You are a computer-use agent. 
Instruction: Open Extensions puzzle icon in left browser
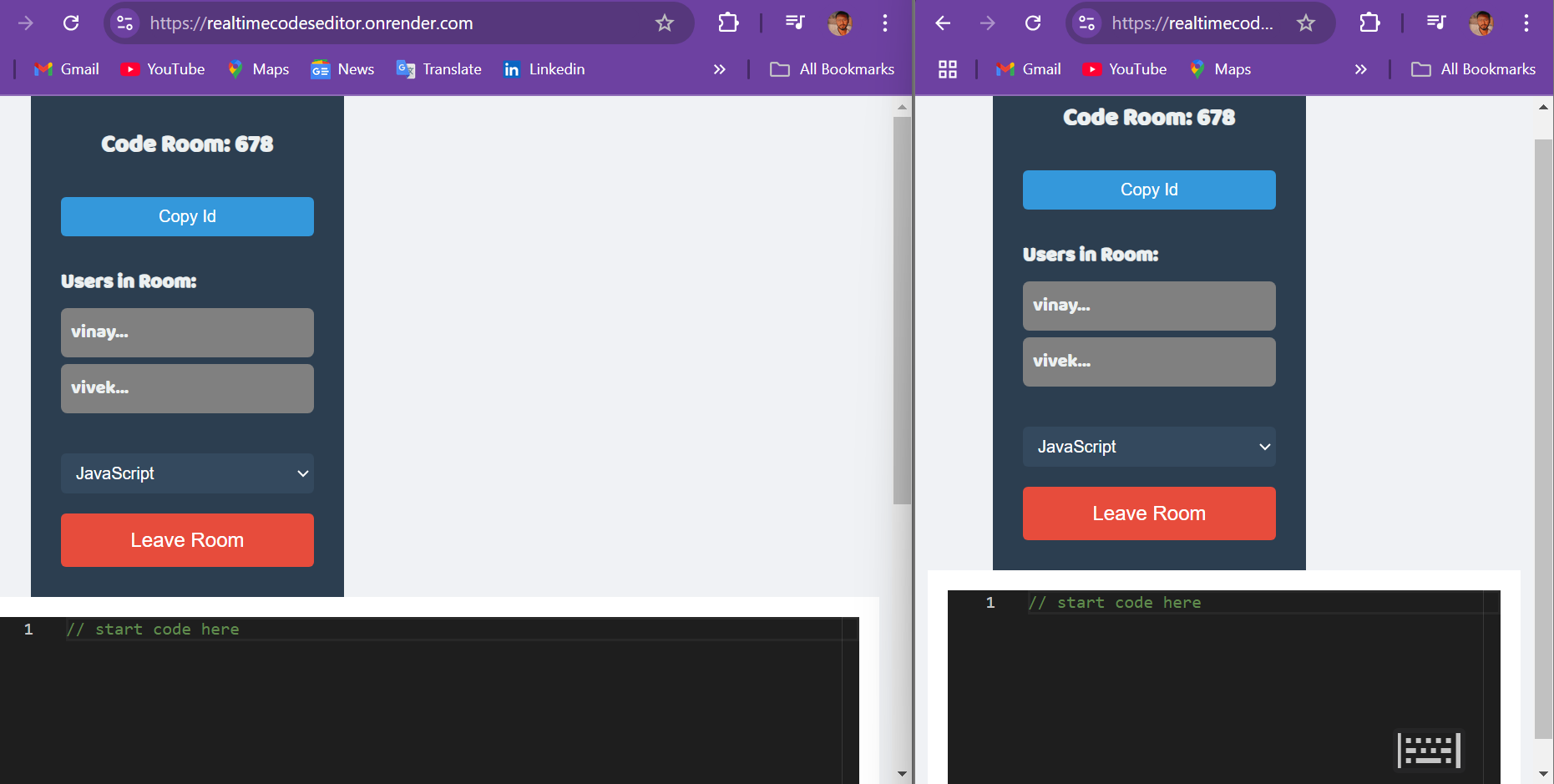tap(728, 23)
